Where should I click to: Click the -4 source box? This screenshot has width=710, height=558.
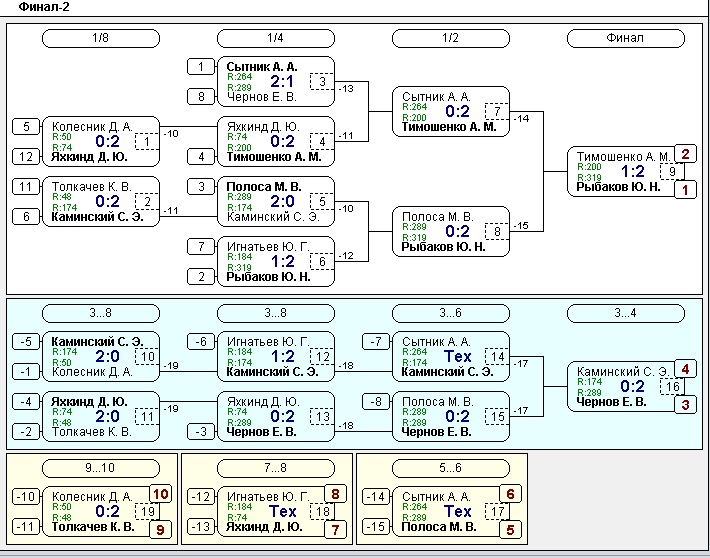[26, 402]
